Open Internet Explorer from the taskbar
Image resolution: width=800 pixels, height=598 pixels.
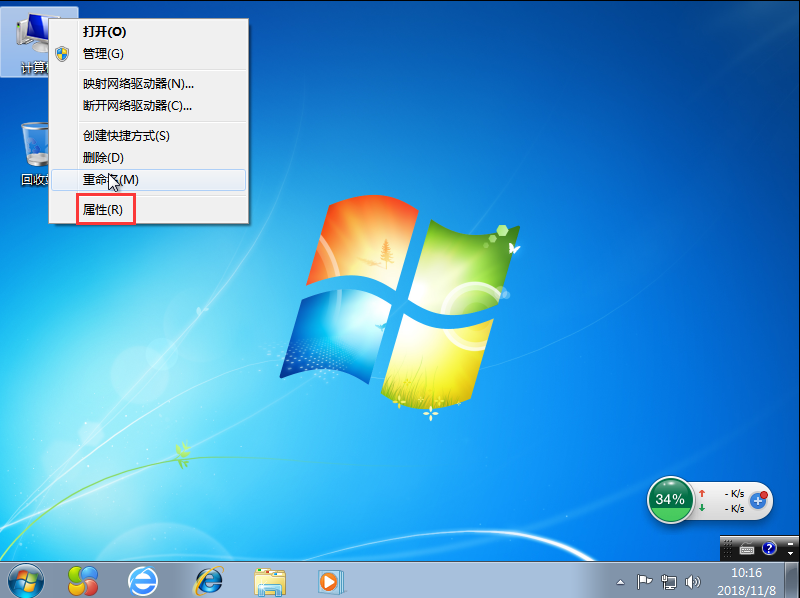point(209,579)
